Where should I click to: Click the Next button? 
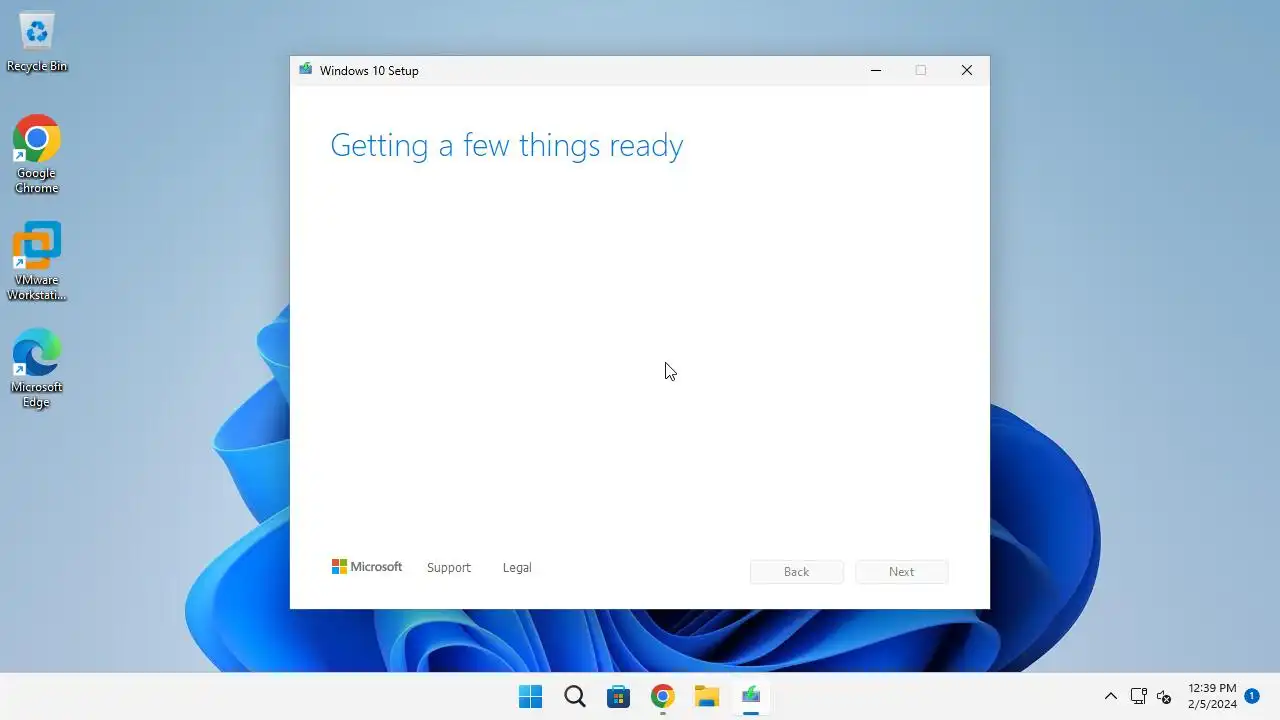pyautogui.click(x=901, y=571)
